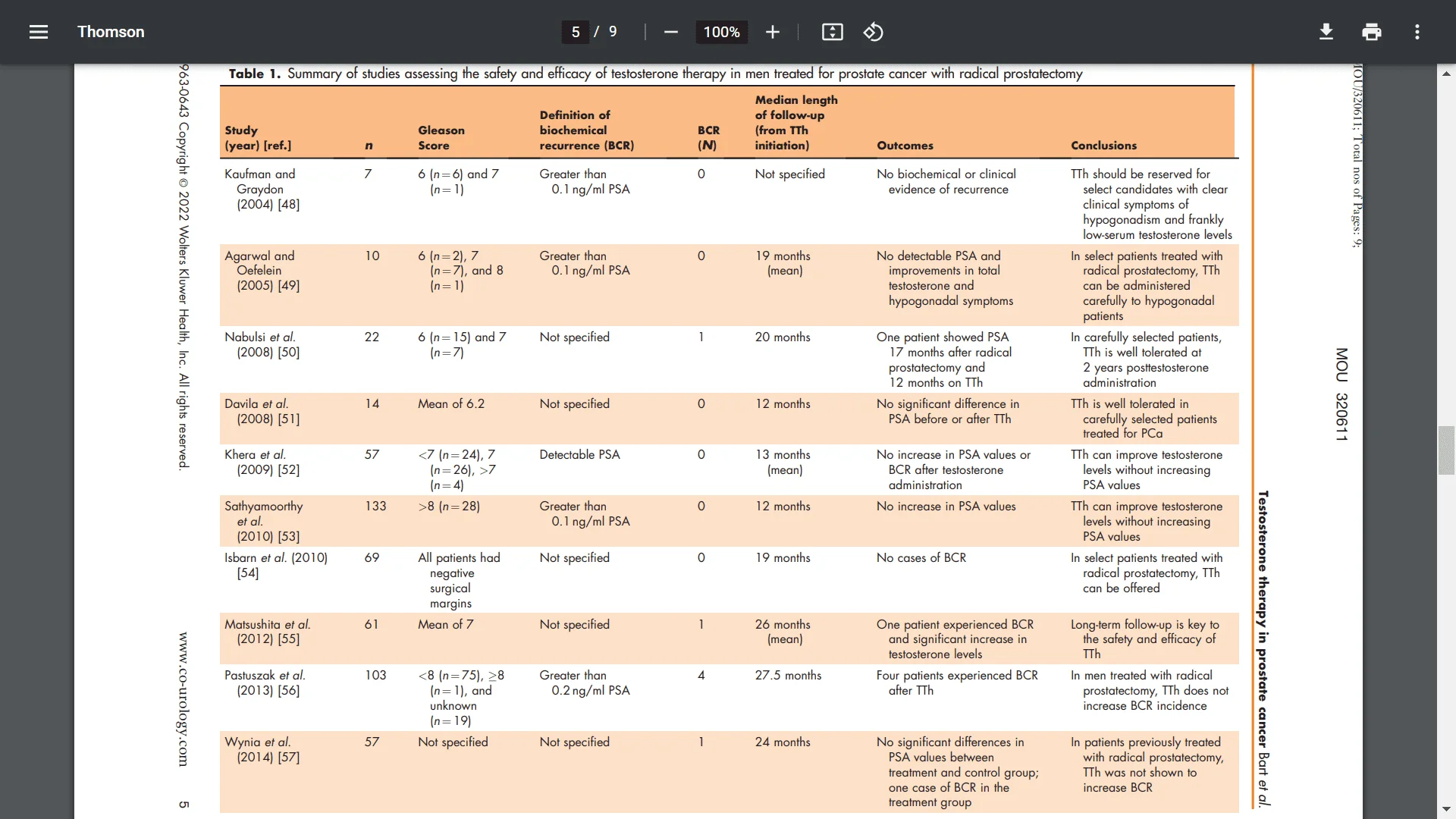
Task: Click the 'Mean of 6.2' Gleason cell
Action: (451, 403)
